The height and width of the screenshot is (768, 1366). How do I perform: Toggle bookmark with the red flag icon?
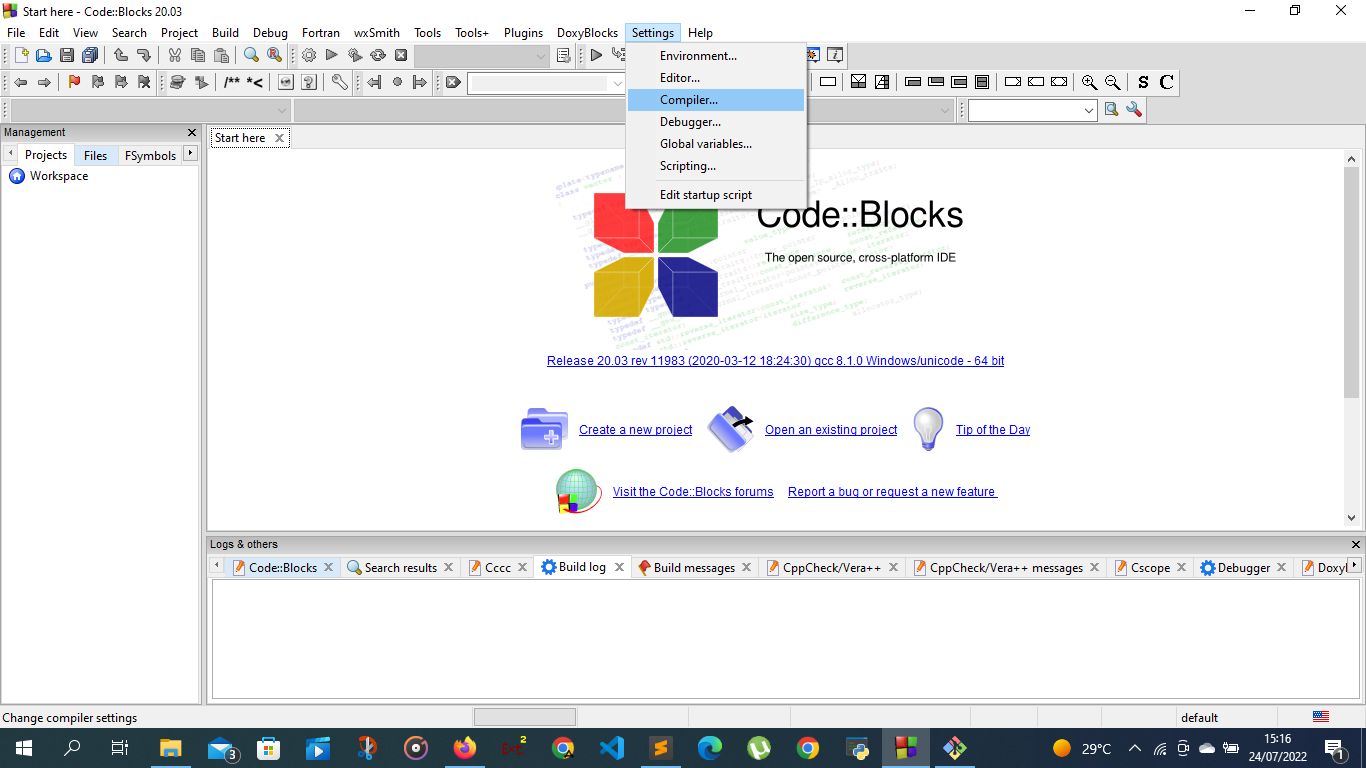[x=74, y=82]
